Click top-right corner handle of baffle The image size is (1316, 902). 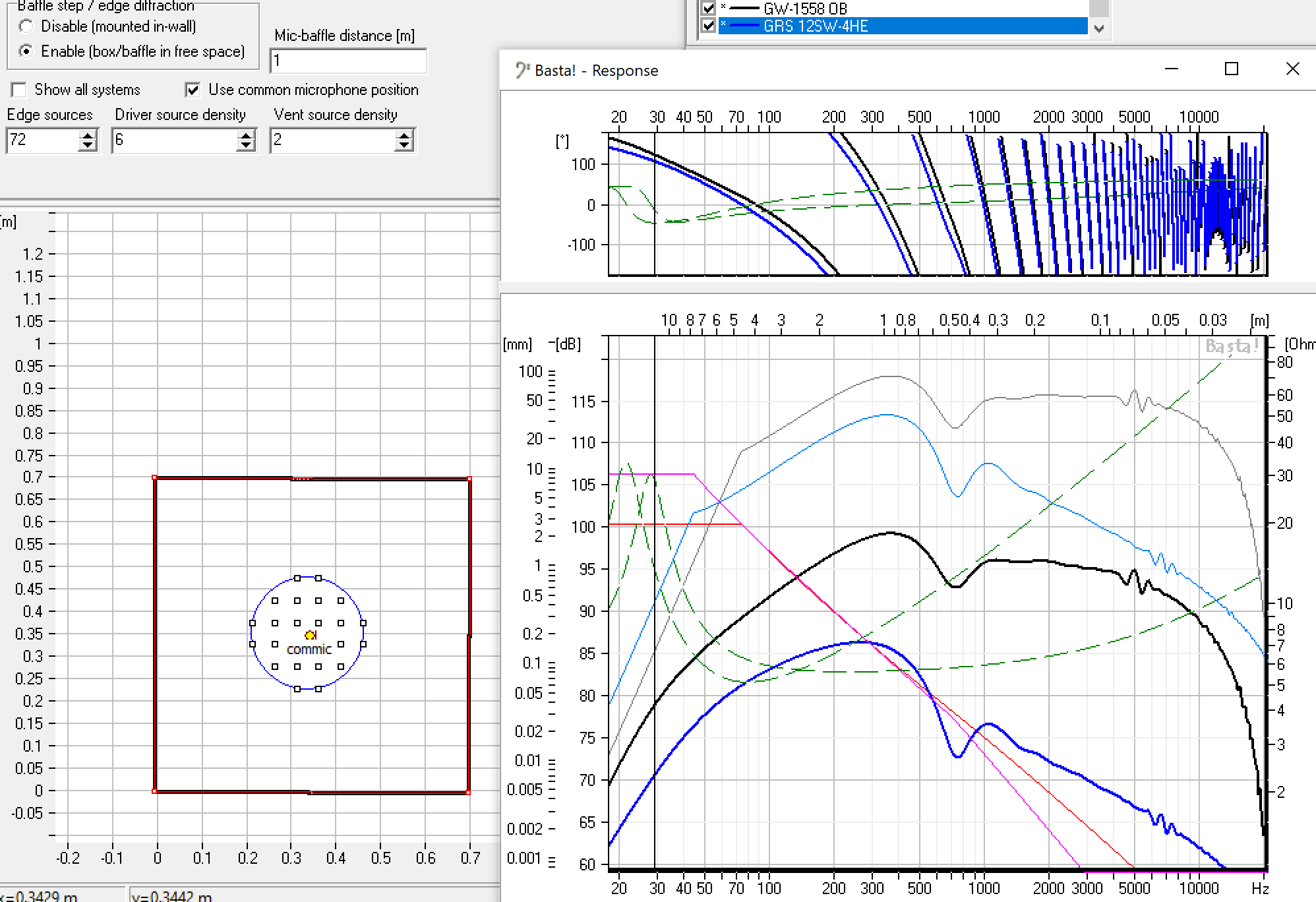click(x=469, y=479)
